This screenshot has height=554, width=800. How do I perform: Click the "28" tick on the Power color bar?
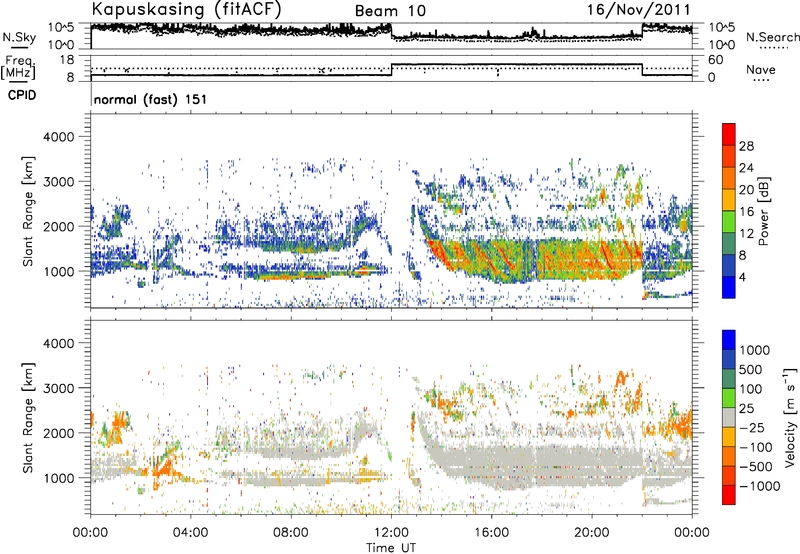point(746,146)
